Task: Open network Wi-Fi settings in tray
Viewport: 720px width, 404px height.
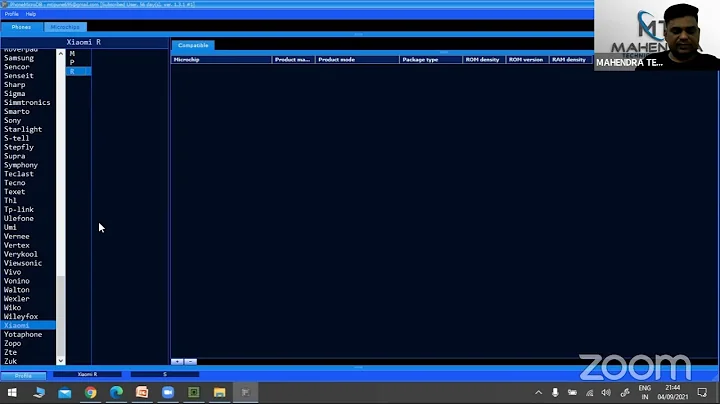Action: click(590, 393)
